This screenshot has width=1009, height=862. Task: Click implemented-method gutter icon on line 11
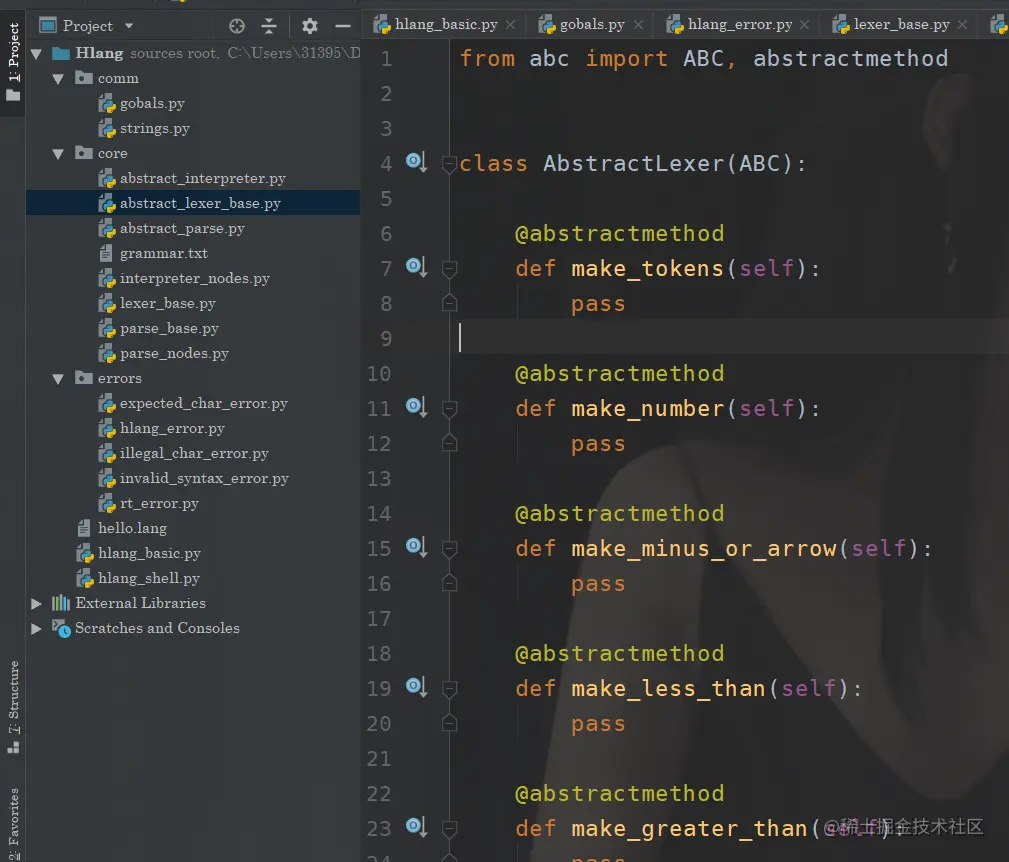click(x=416, y=407)
